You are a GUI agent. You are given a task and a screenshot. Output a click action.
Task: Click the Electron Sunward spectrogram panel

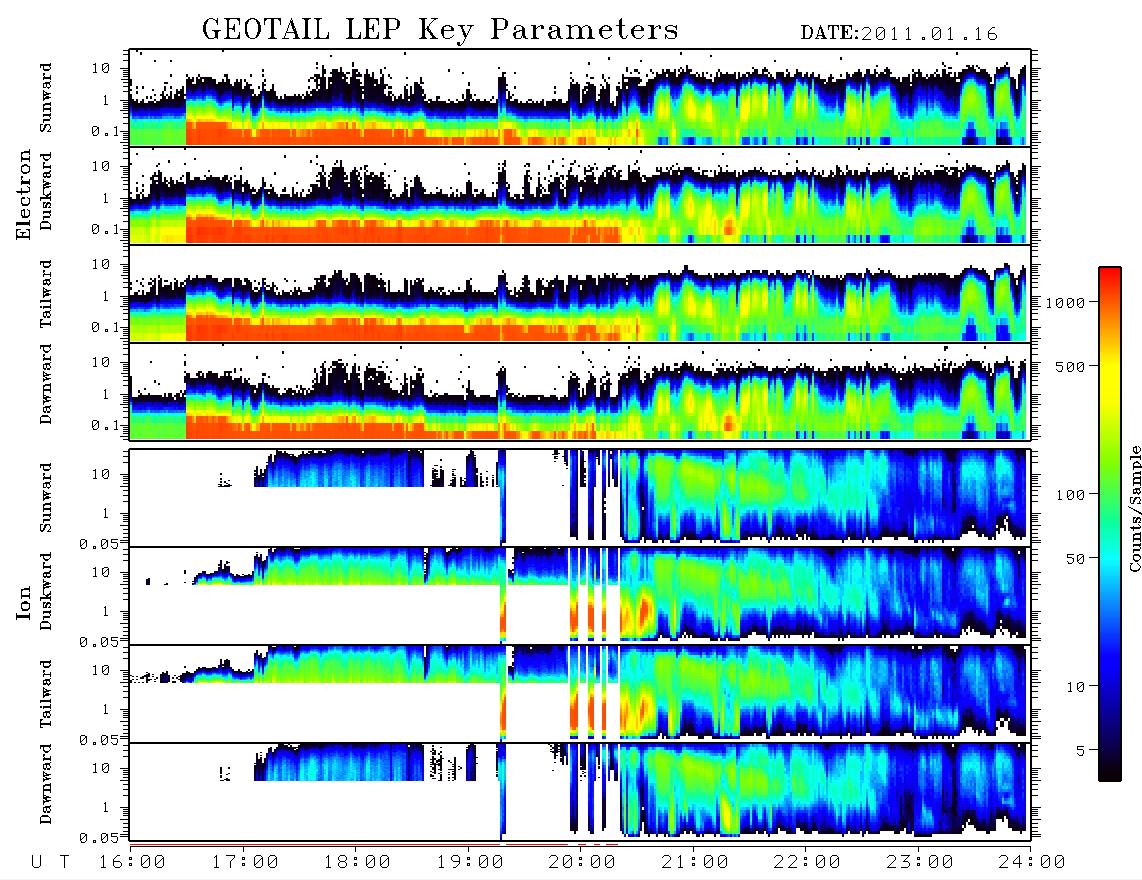pos(580,98)
